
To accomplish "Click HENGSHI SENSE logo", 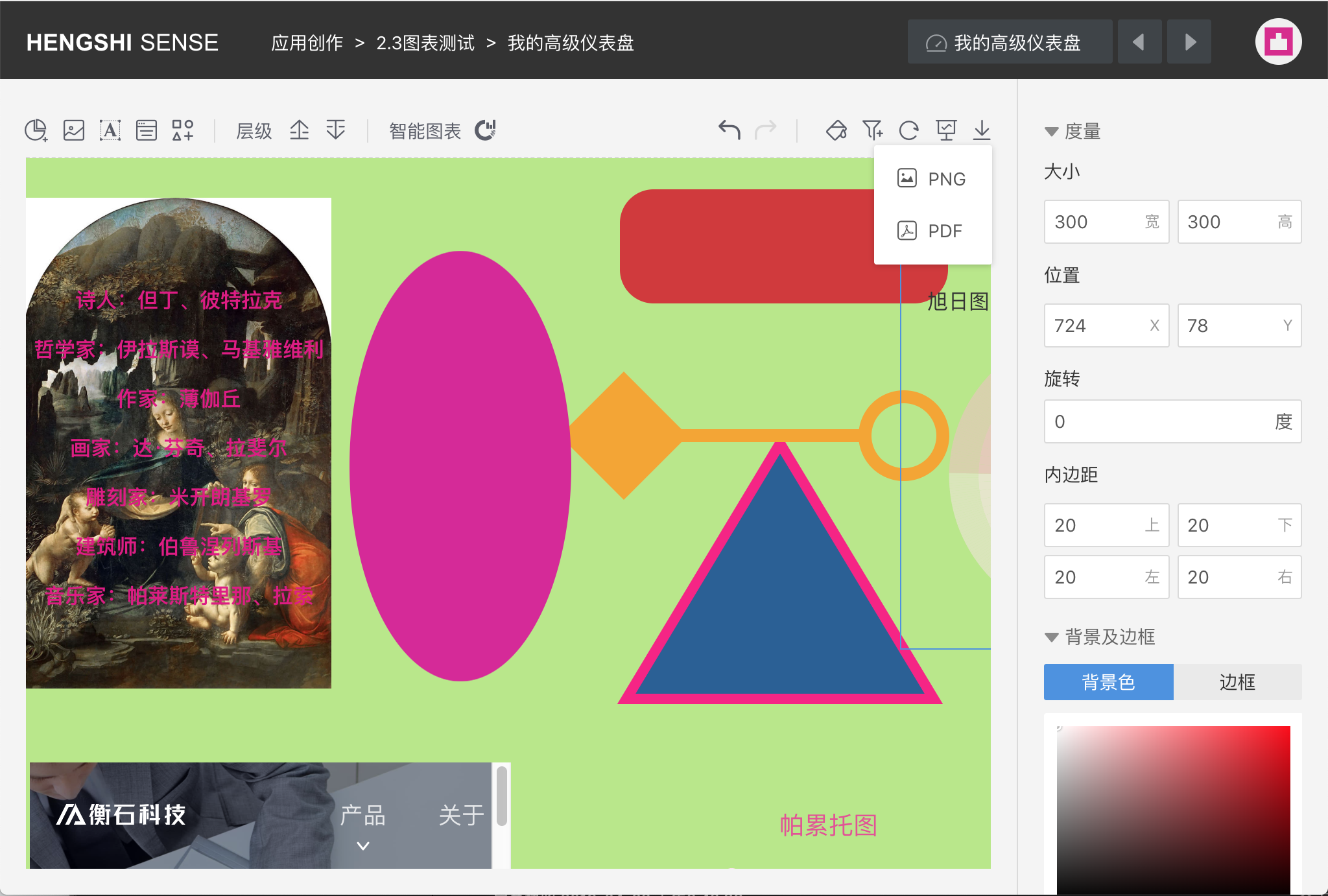I will (x=122, y=42).
